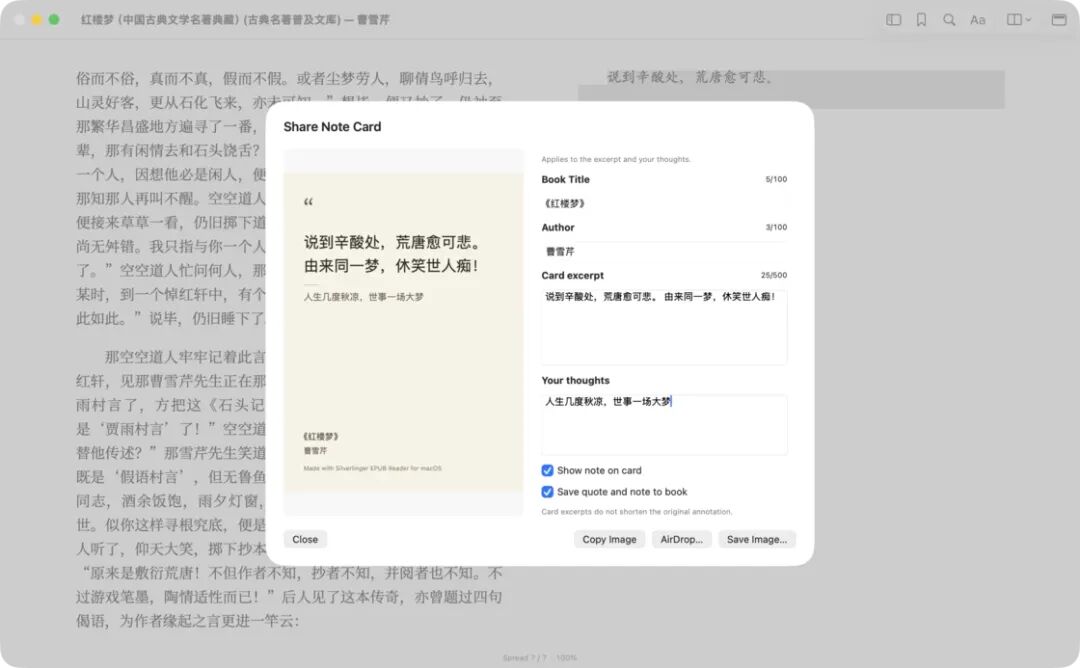Viewport: 1080px width, 668px height.
Task: Disable the Show note on card checkbox
Action: pyautogui.click(x=548, y=470)
